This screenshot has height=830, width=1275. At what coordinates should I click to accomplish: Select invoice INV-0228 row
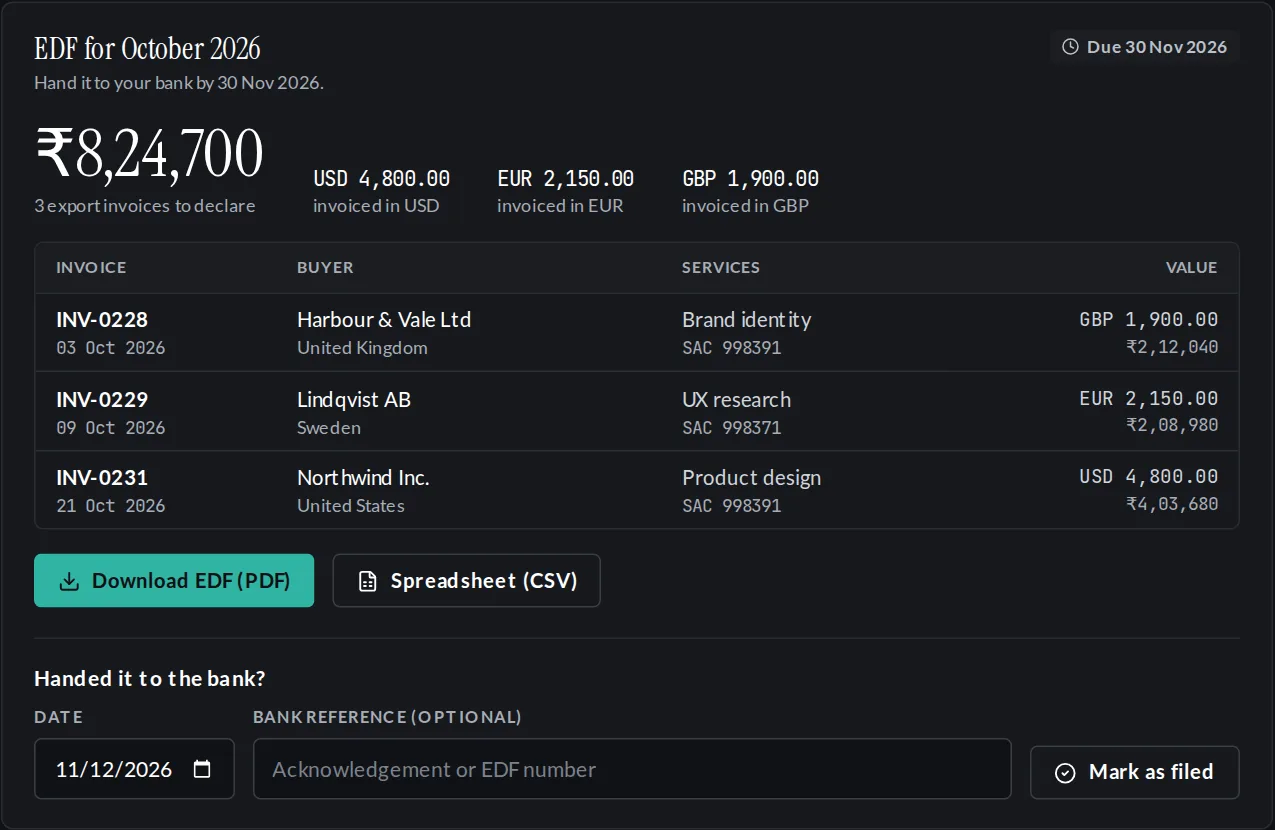(637, 333)
